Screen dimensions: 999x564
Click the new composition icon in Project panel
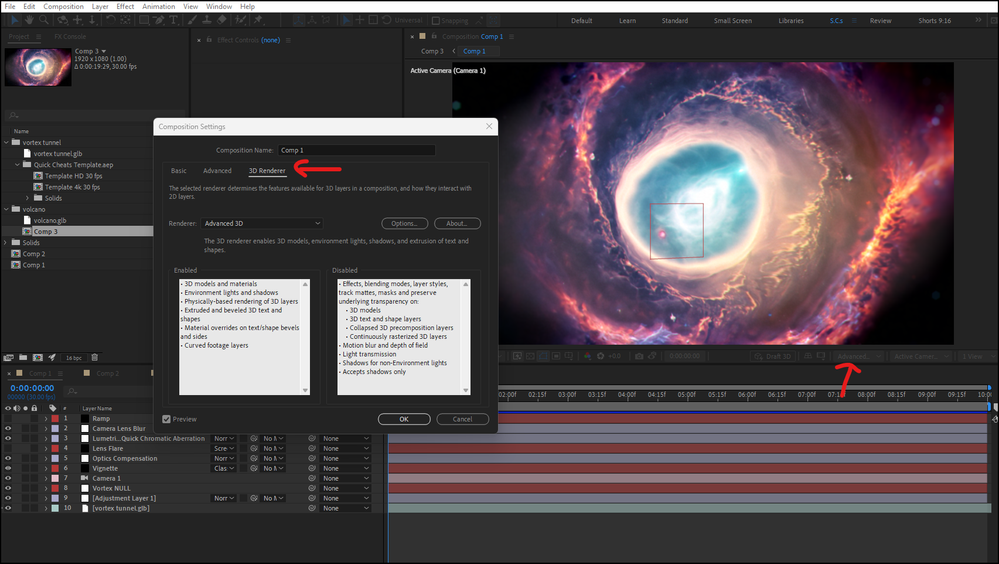tap(38, 358)
